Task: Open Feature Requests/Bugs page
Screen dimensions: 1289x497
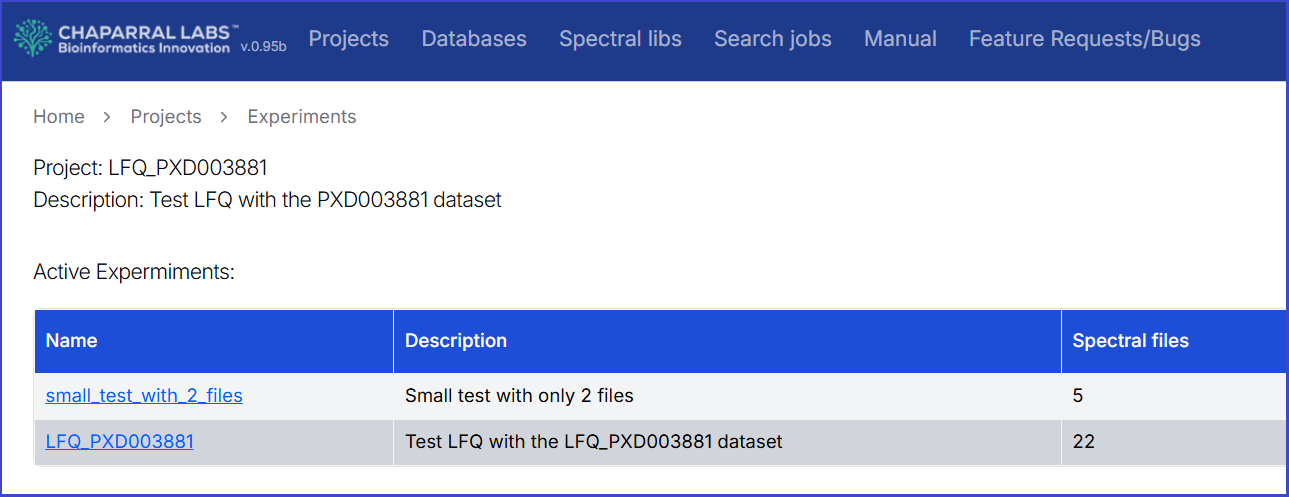Action: point(1085,39)
